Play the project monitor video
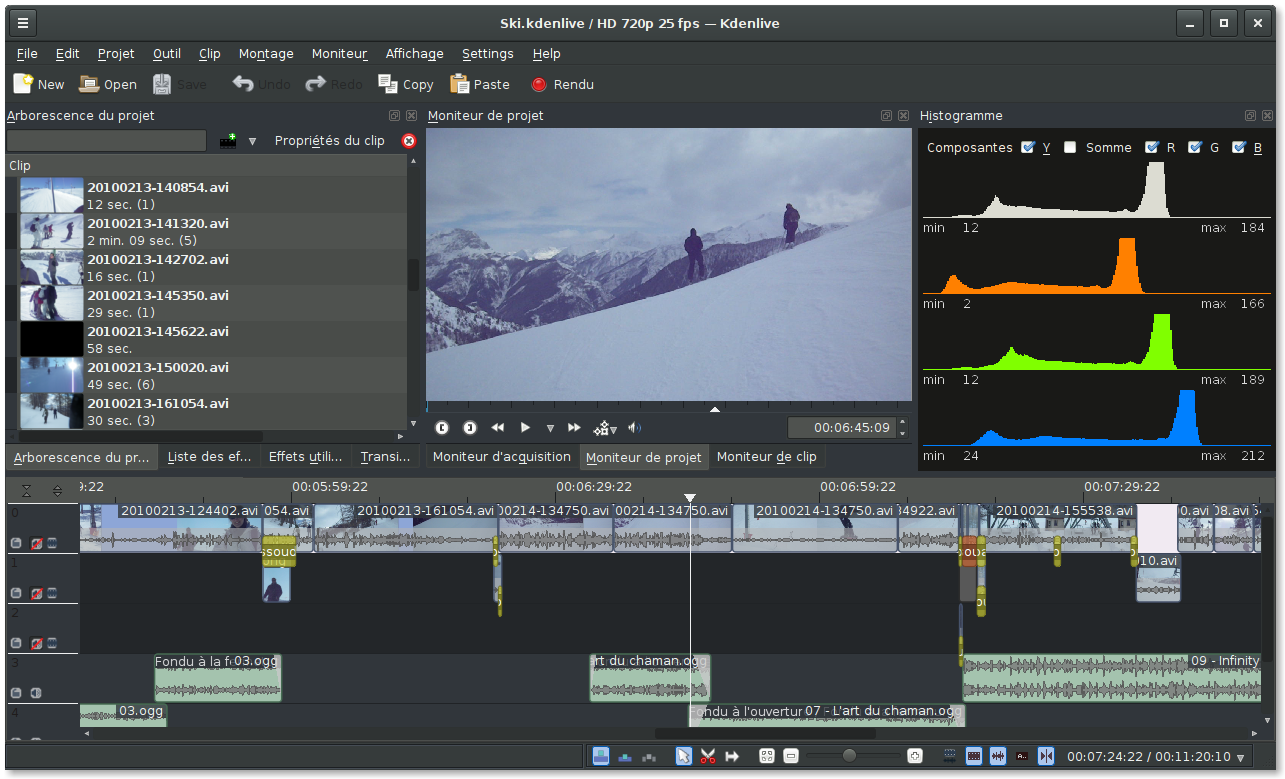The image size is (1285, 779). tap(525, 428)
